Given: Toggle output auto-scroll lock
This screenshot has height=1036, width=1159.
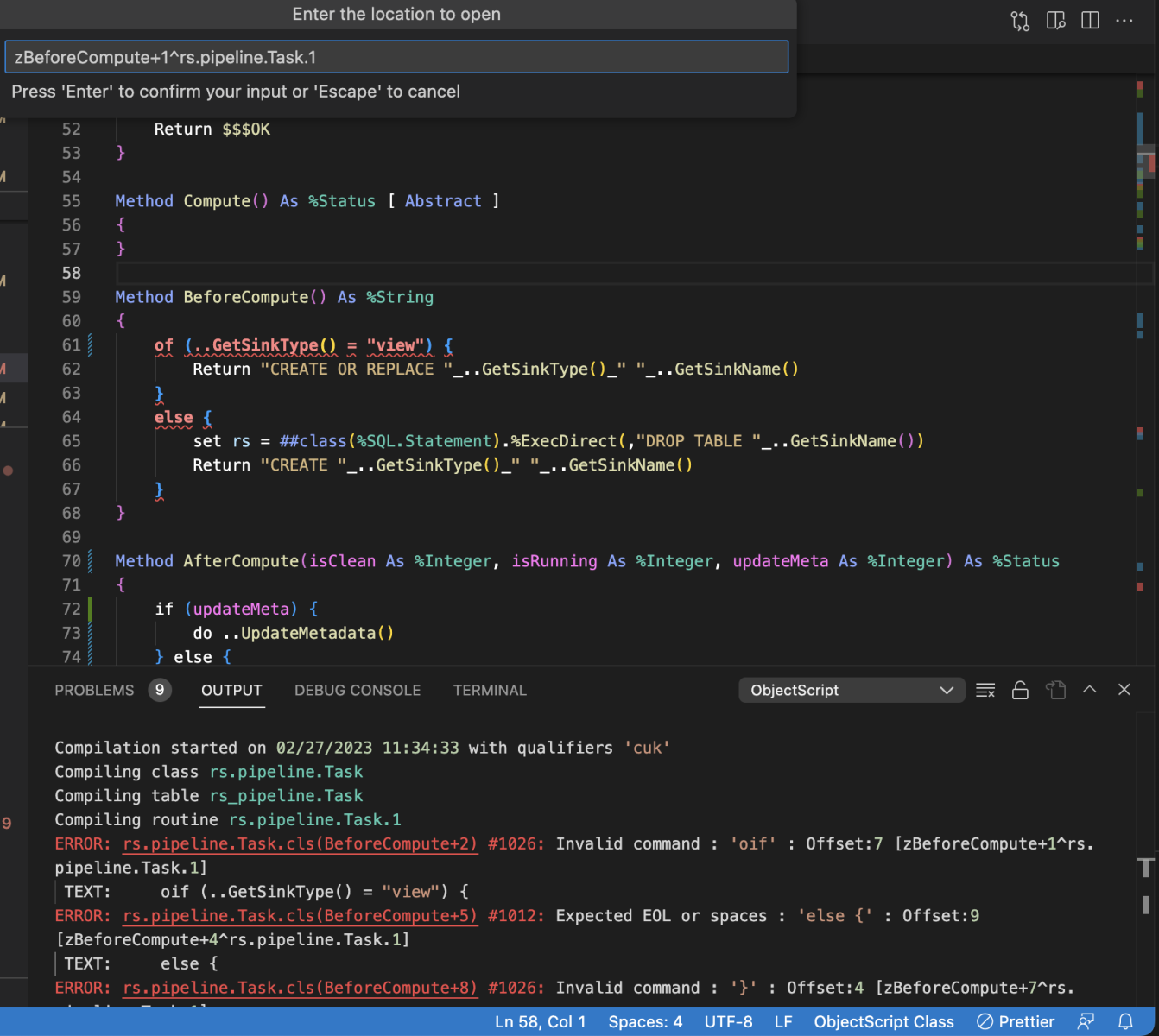Looking at the screenshot, I should [1020, 690].
